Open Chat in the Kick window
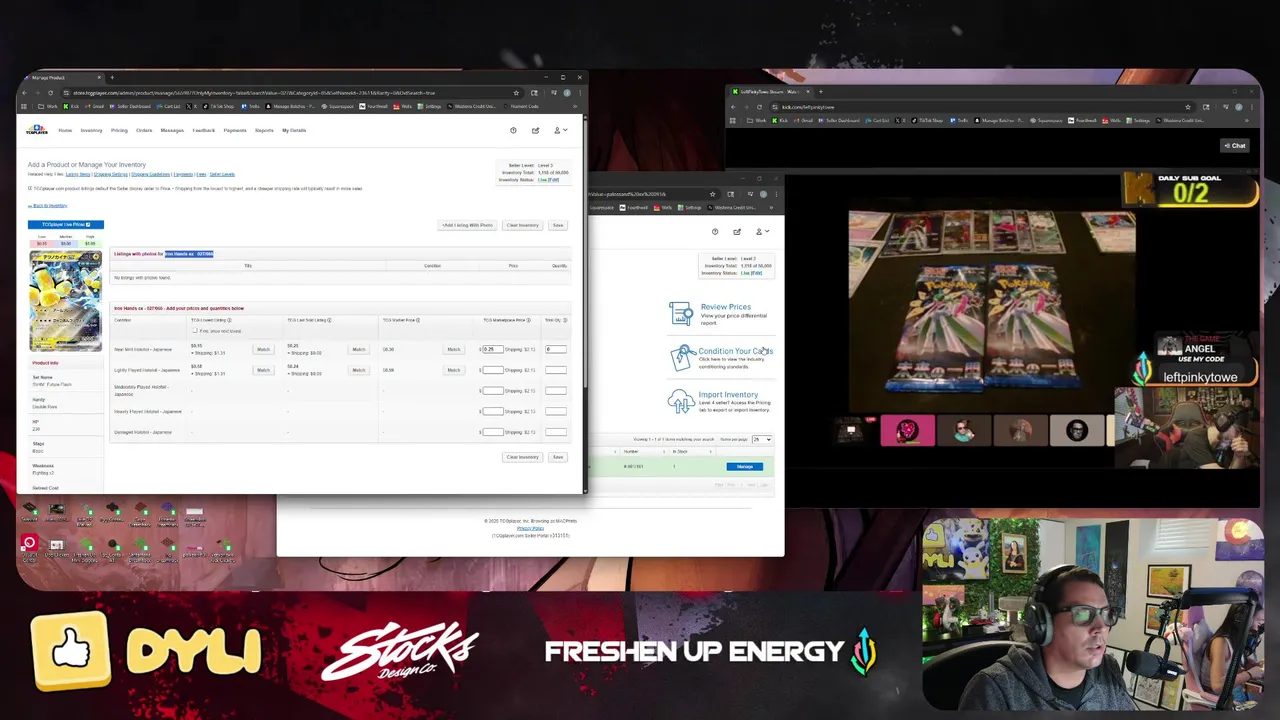Screen dimensions: 1280x720 click(1235, 146)
